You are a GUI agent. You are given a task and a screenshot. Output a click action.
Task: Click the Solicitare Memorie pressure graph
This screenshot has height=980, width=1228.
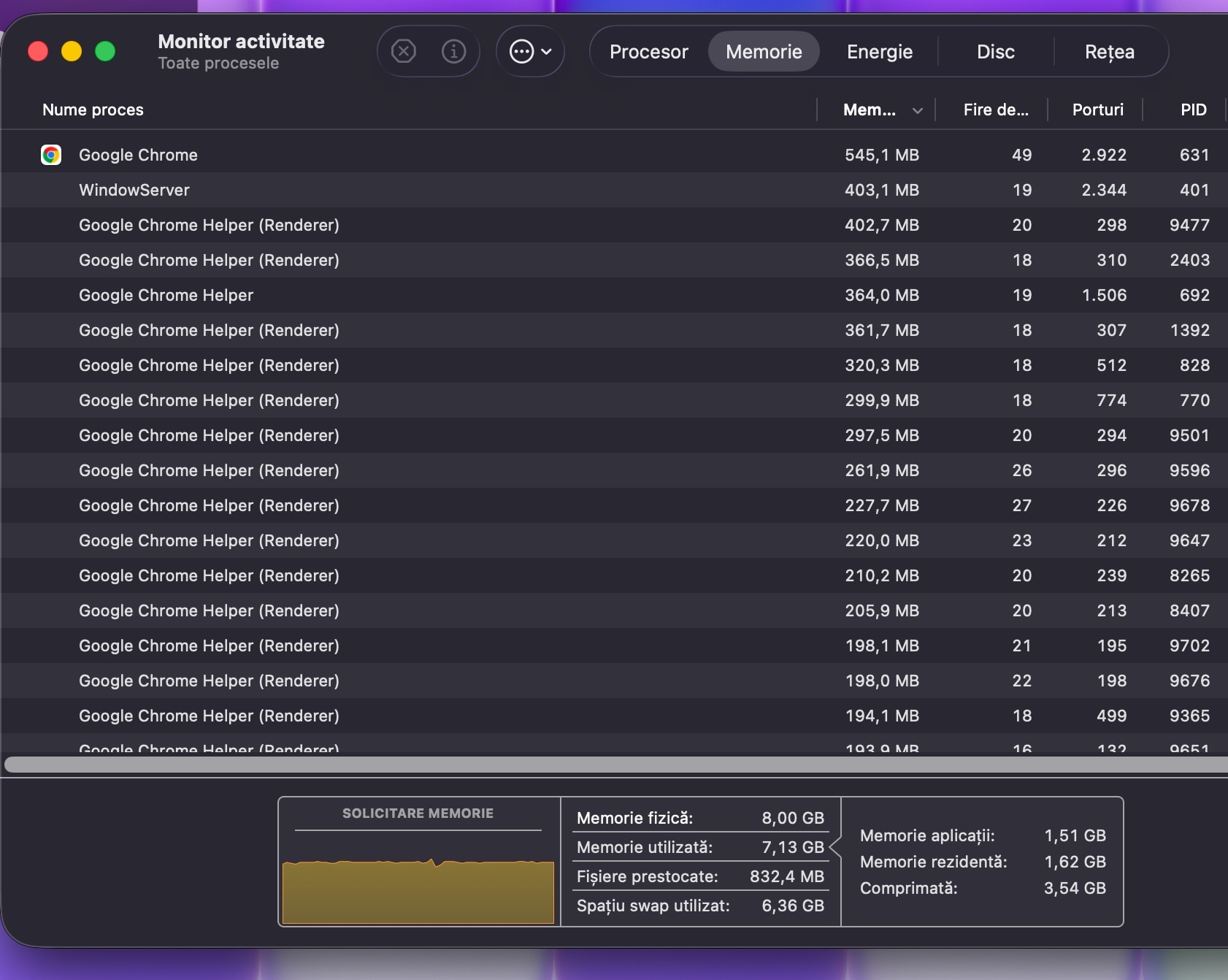tap(418, 891)
